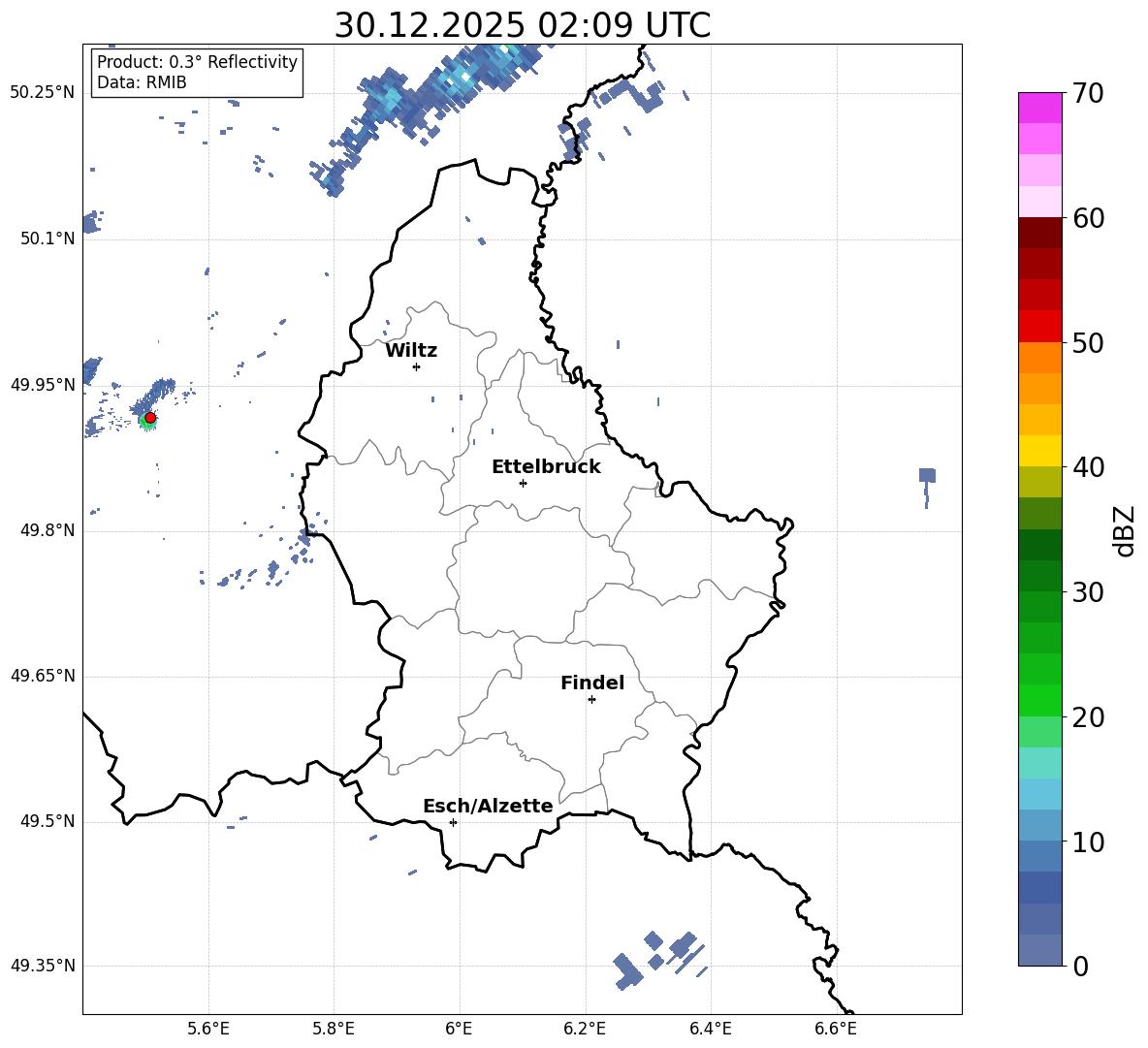This screenshot has width=1148, height=1048.
Task: Click the 50.25°N latitude label
Action: coord(43,93)
